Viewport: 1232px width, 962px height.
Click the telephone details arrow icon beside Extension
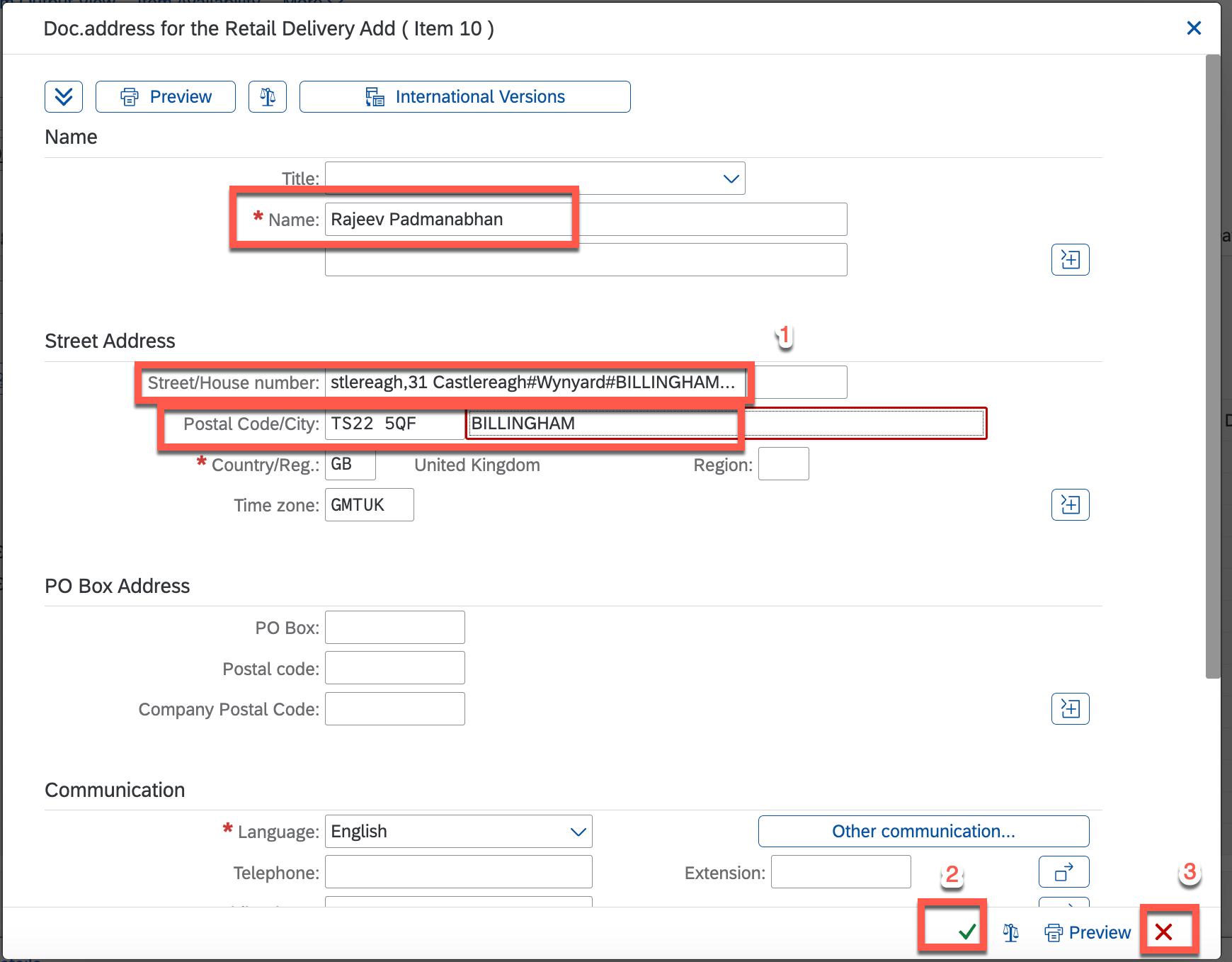1063,872
